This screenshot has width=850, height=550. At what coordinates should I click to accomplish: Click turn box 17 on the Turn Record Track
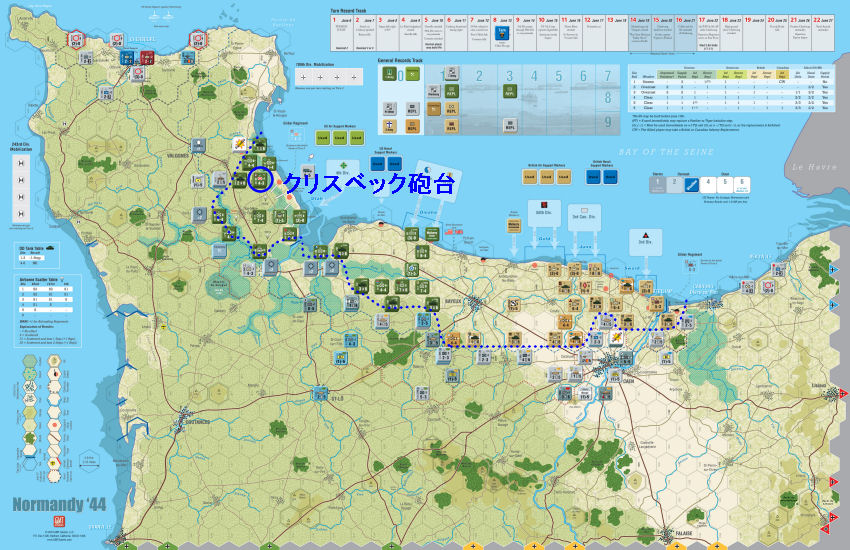tap(709, 34)
